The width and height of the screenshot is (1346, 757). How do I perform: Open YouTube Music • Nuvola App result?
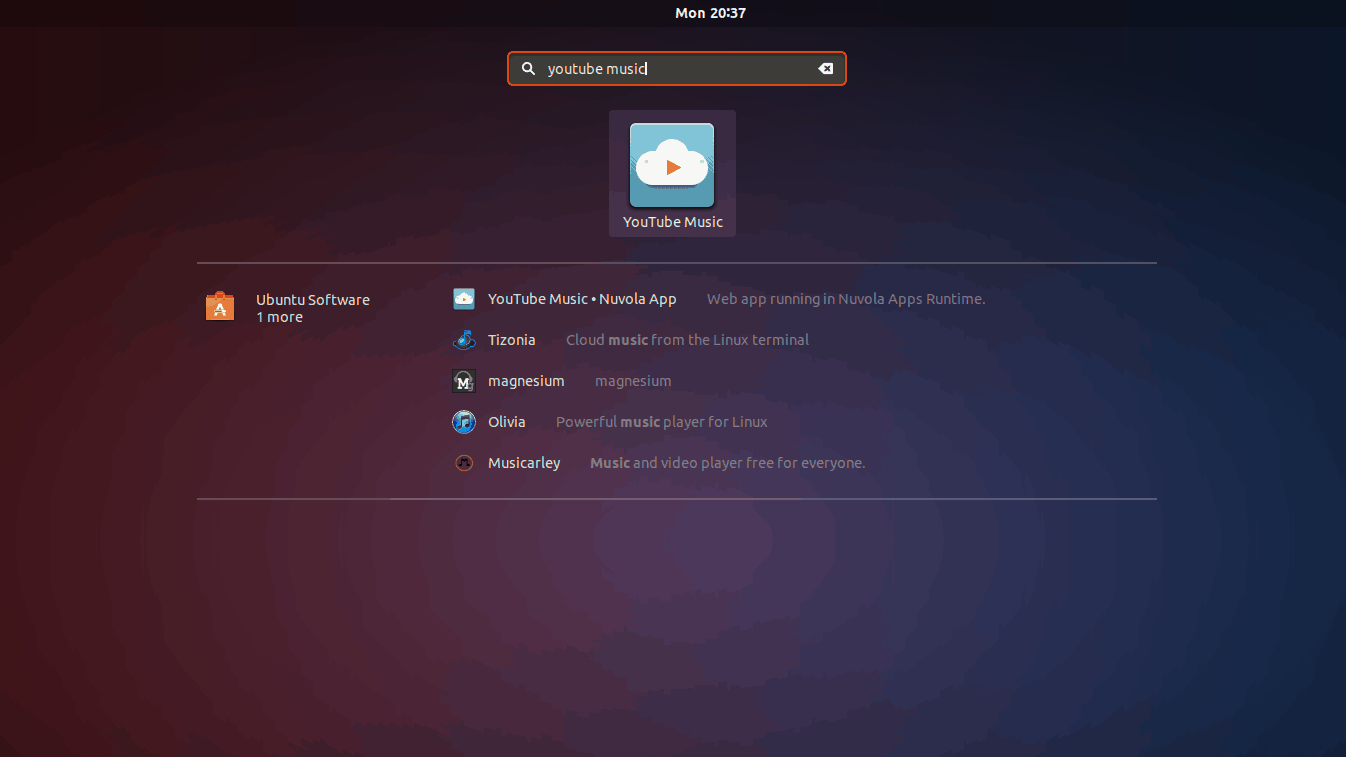point(581,298)
